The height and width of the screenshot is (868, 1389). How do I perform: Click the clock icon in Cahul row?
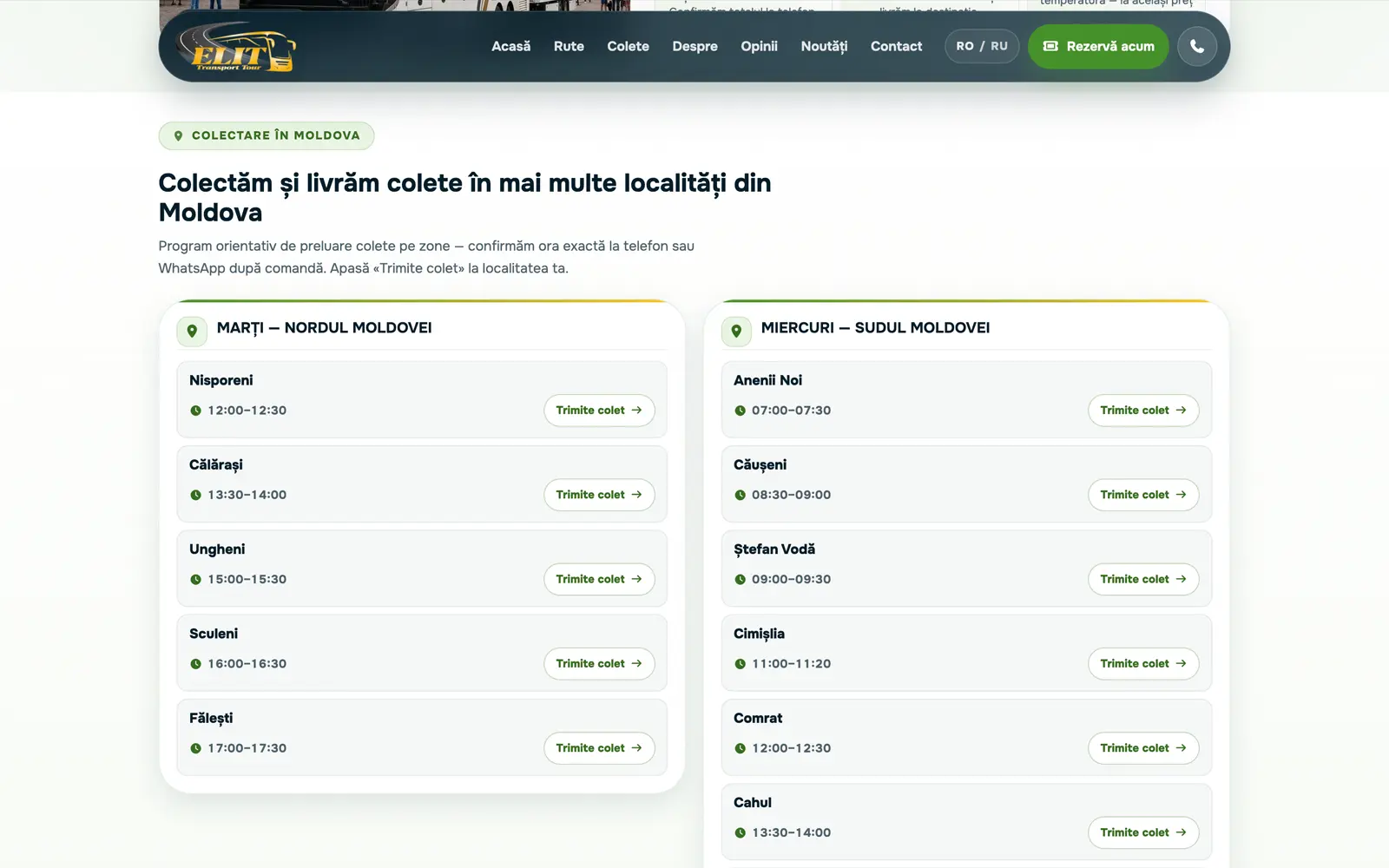click(x=740, y=832)
